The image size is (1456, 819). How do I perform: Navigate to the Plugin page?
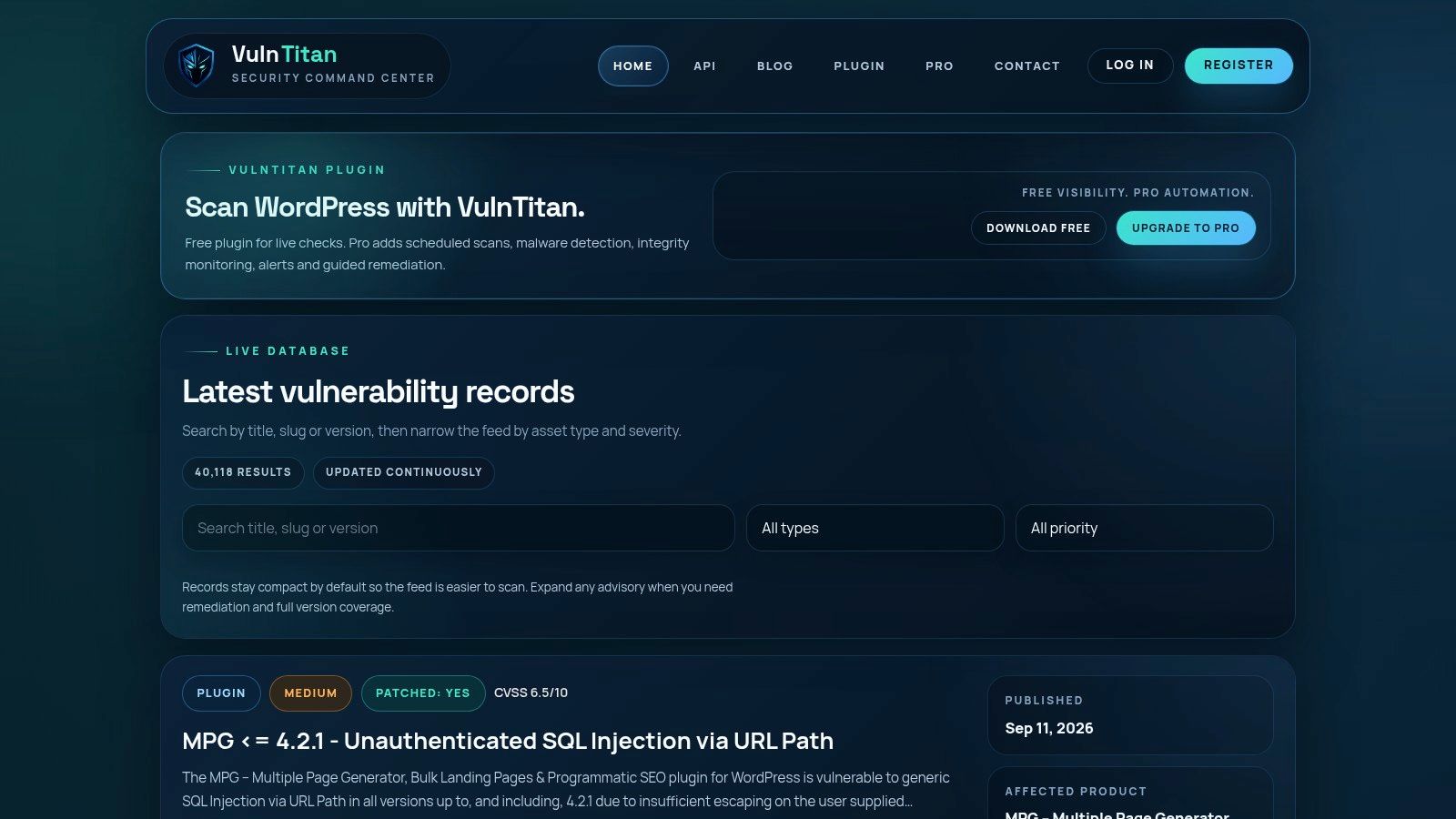coord(859,66)
